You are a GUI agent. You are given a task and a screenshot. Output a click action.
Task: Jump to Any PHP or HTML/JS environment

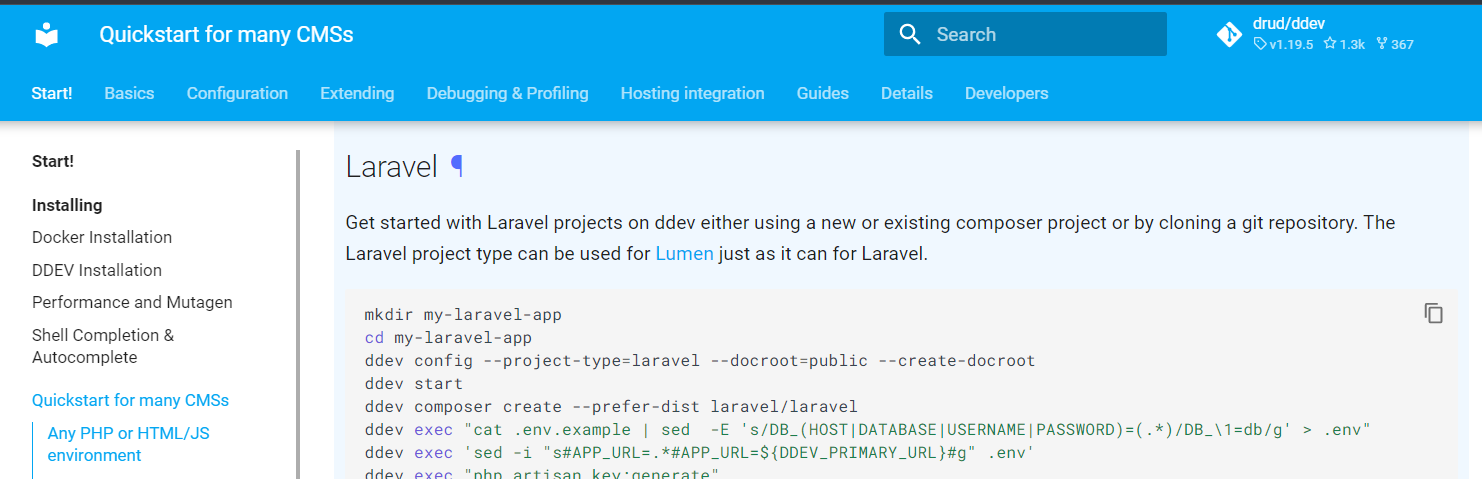coord(128,444)
